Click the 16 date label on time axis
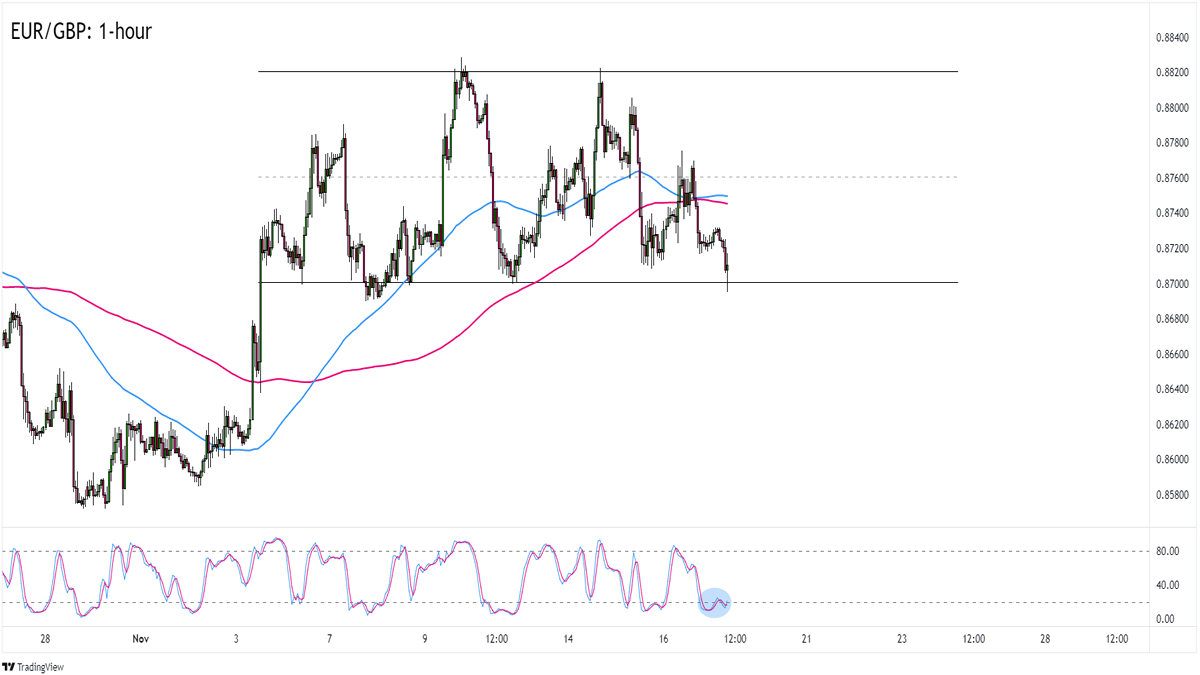The height and width of the screenshot is (675, 1200). tap(663, 639)
